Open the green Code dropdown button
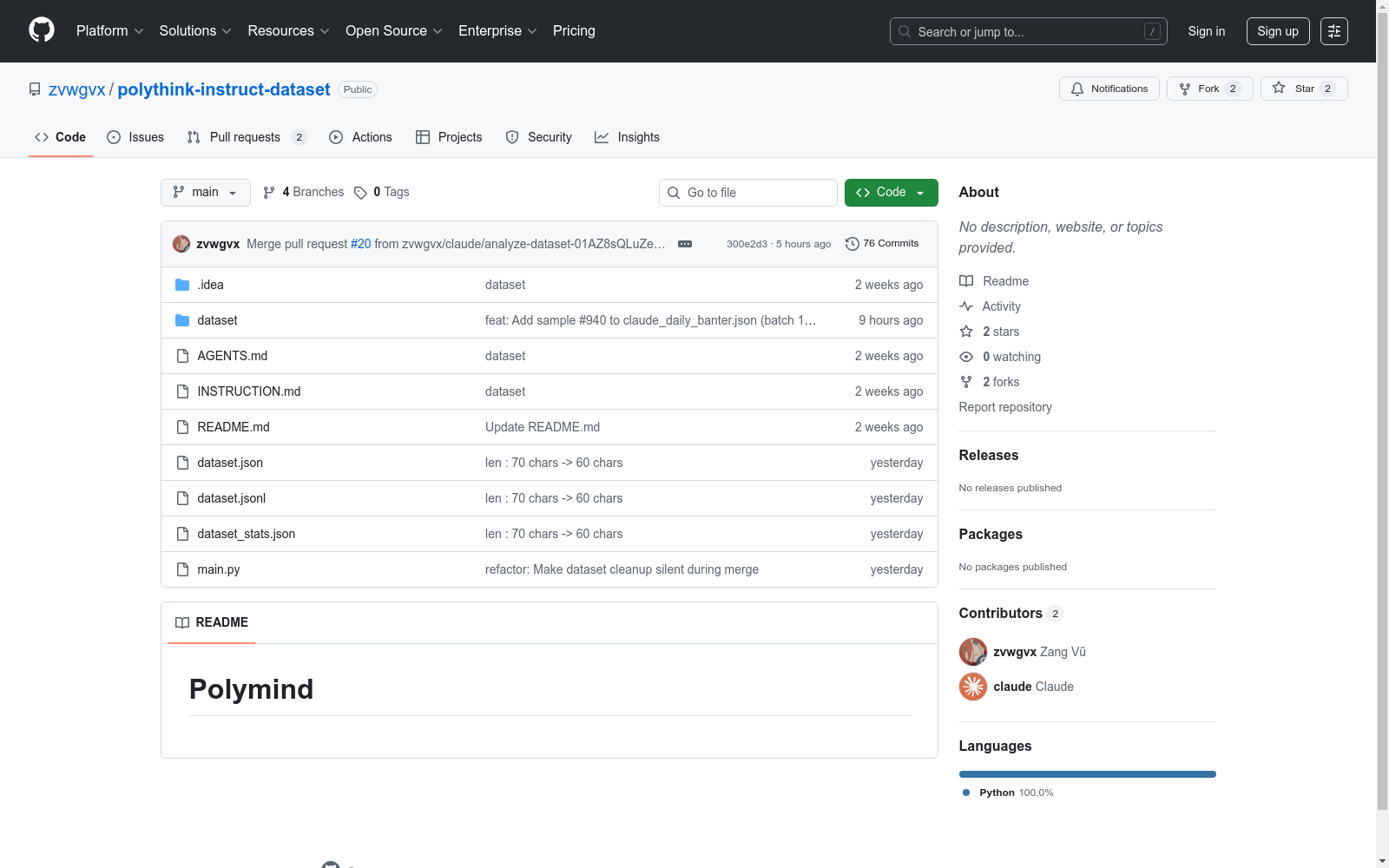This screenshot has width=1389, height=868. [x=892, y=193]
